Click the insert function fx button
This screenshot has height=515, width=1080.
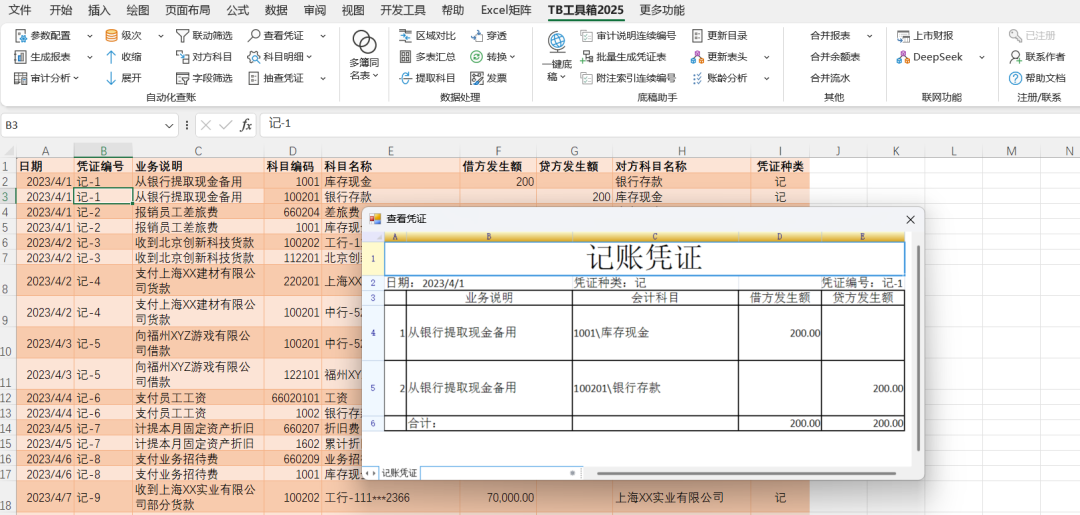pos(245,125)
